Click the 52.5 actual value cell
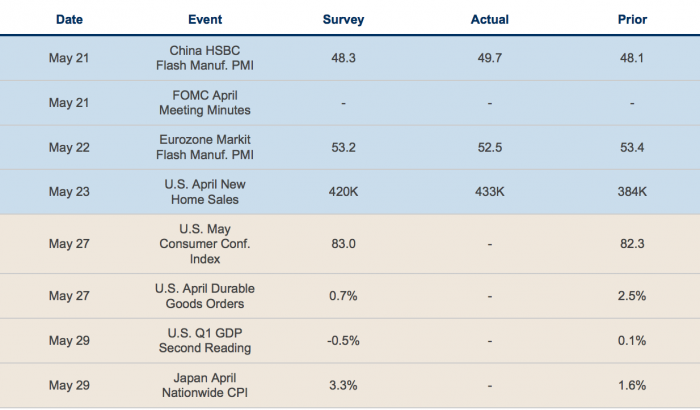This screenshot has height=410, width=700. click(x=490, y=147)
